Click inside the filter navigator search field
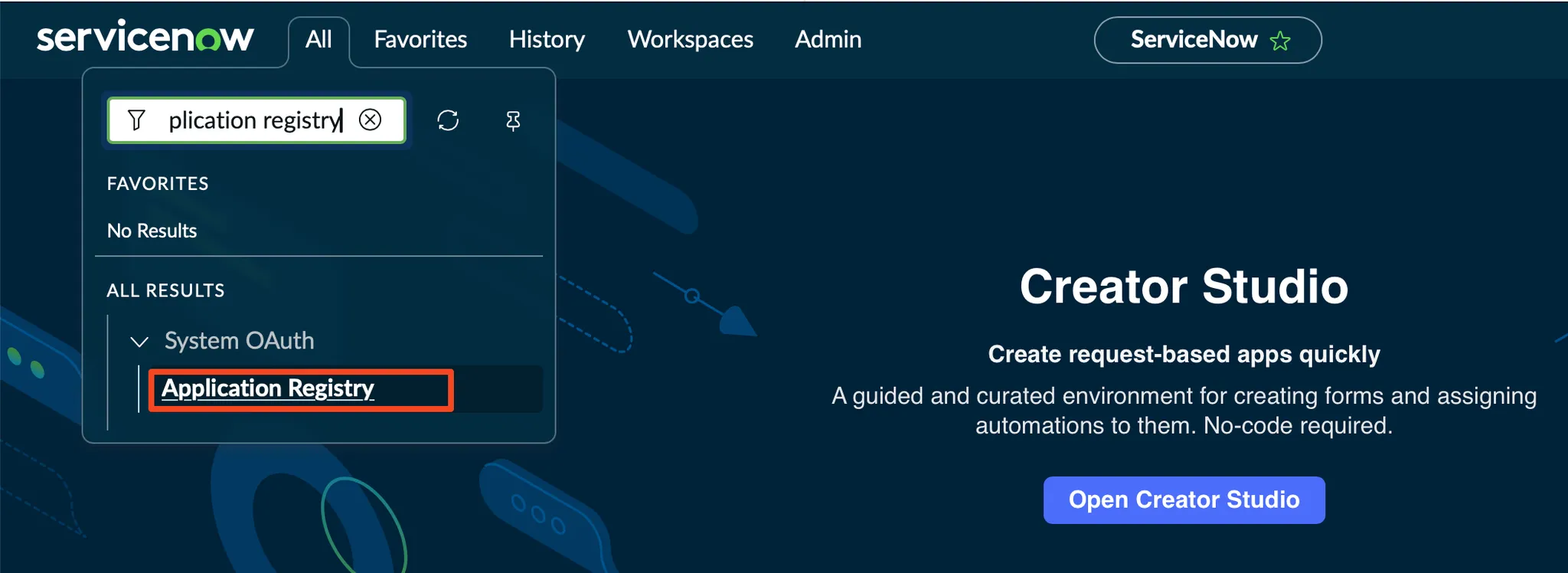Image resolution: width=1568 pixels, height=573 pixels. 256,120
